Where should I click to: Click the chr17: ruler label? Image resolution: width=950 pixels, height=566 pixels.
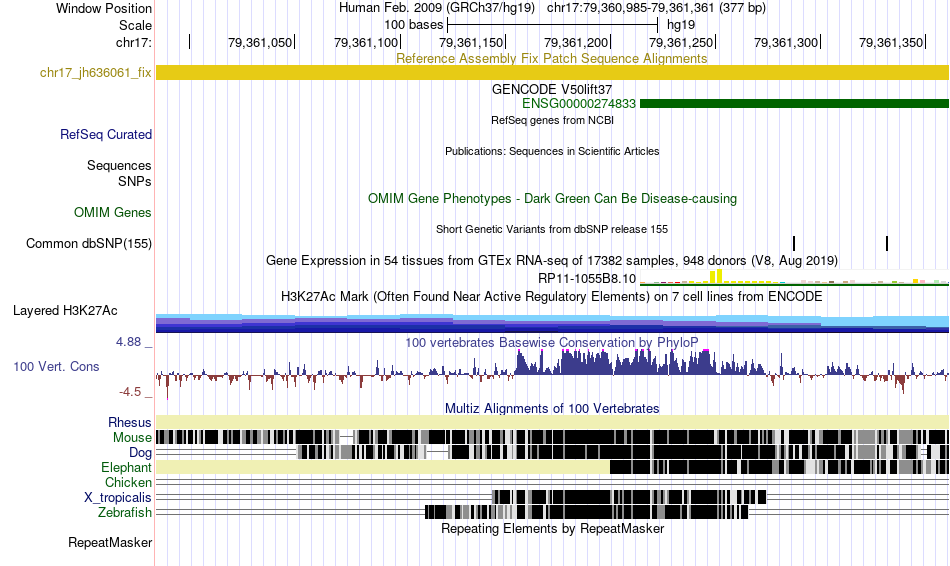click(x=134, y=42)
